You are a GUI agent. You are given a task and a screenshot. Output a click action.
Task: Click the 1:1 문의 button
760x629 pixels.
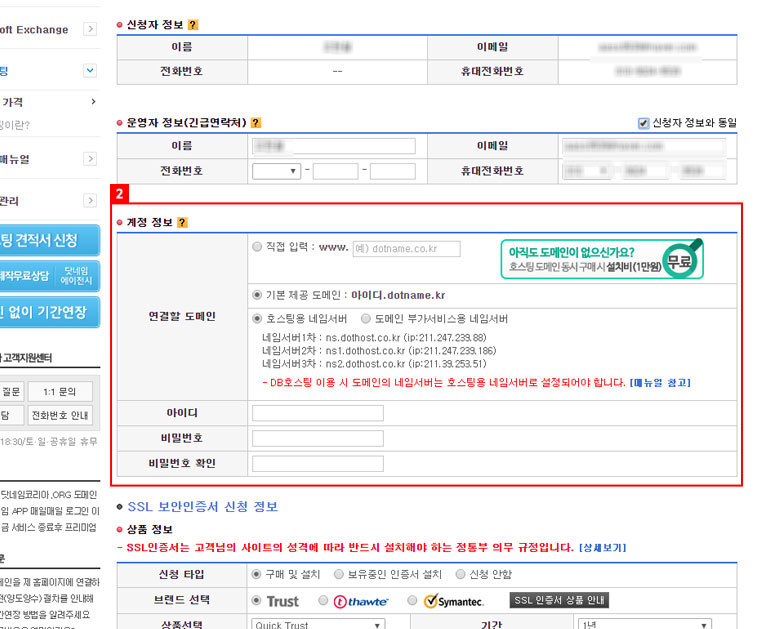click(x=60, y=391)
